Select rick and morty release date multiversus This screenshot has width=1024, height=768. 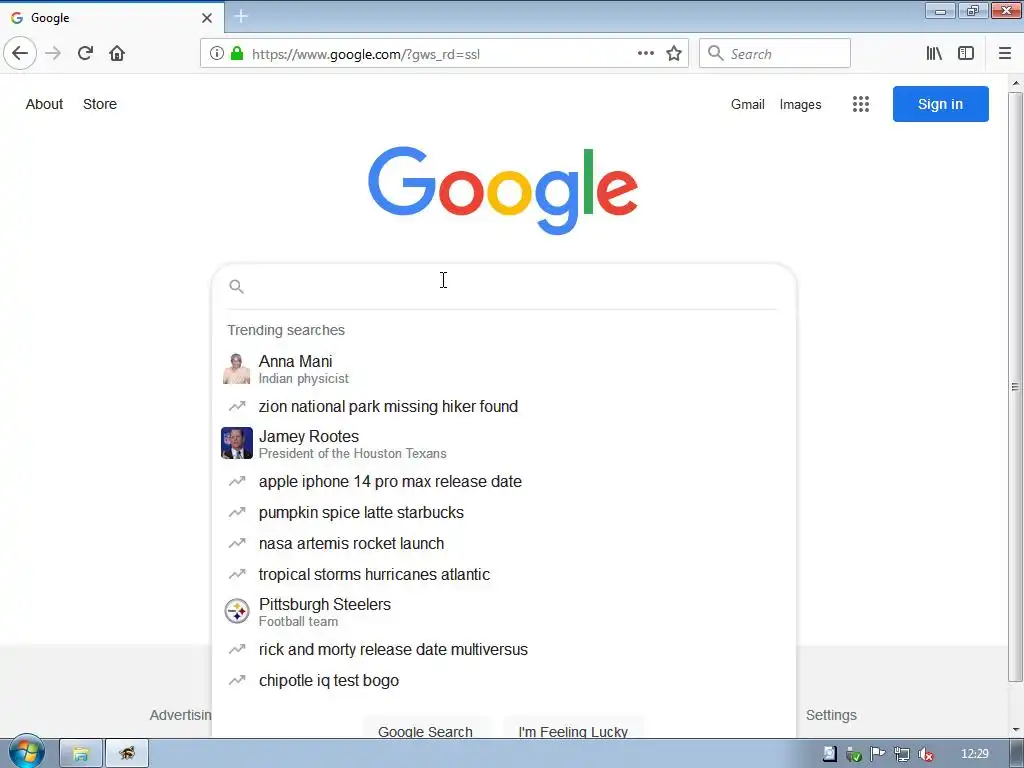tap(504, 649)
